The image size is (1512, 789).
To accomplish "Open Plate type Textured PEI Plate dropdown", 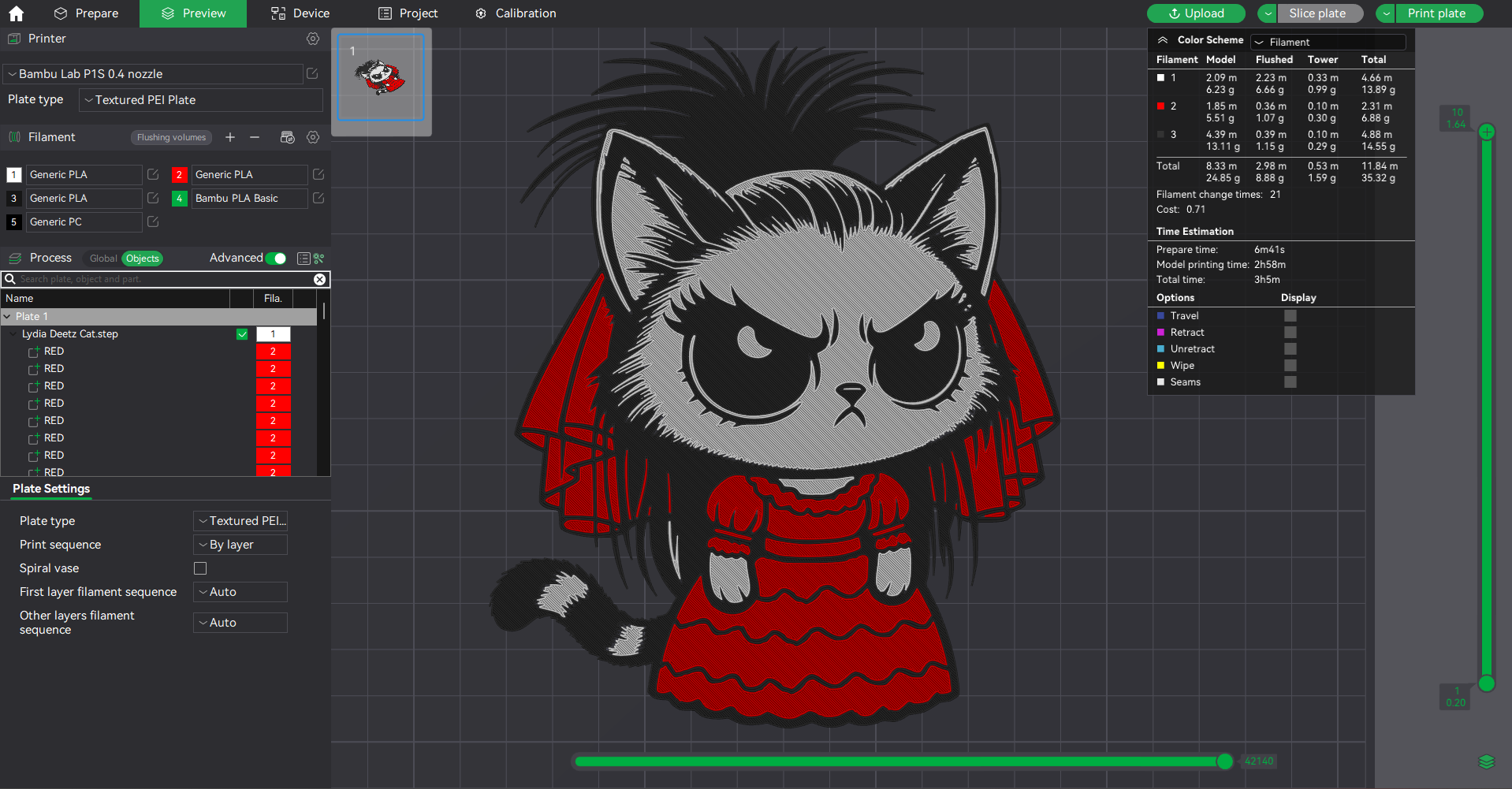I will pyautogui.click(x=201, y=100).
